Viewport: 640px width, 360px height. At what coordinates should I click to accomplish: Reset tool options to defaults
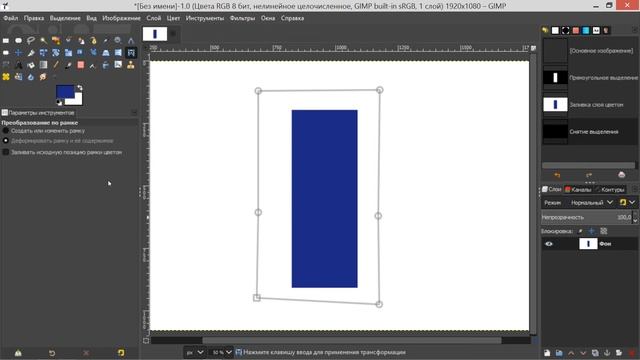pyautogui.click(x=121, y=353)
